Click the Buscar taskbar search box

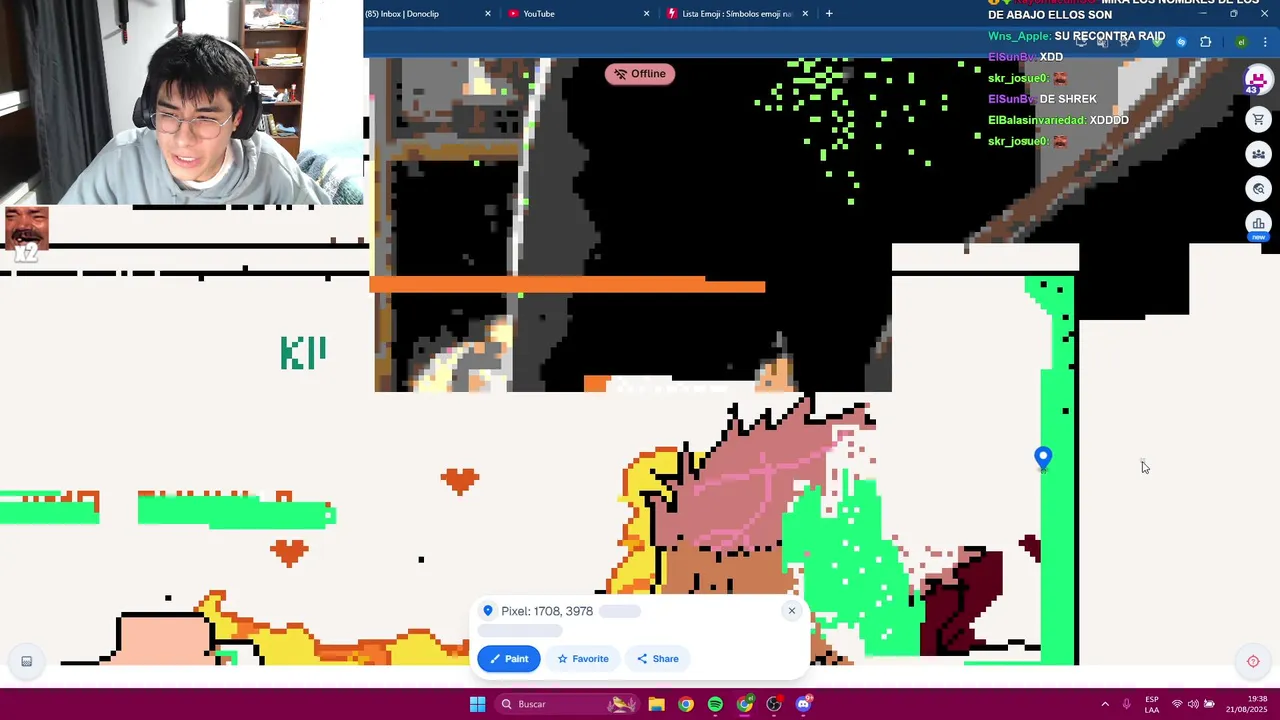click(x=567, y=704)
